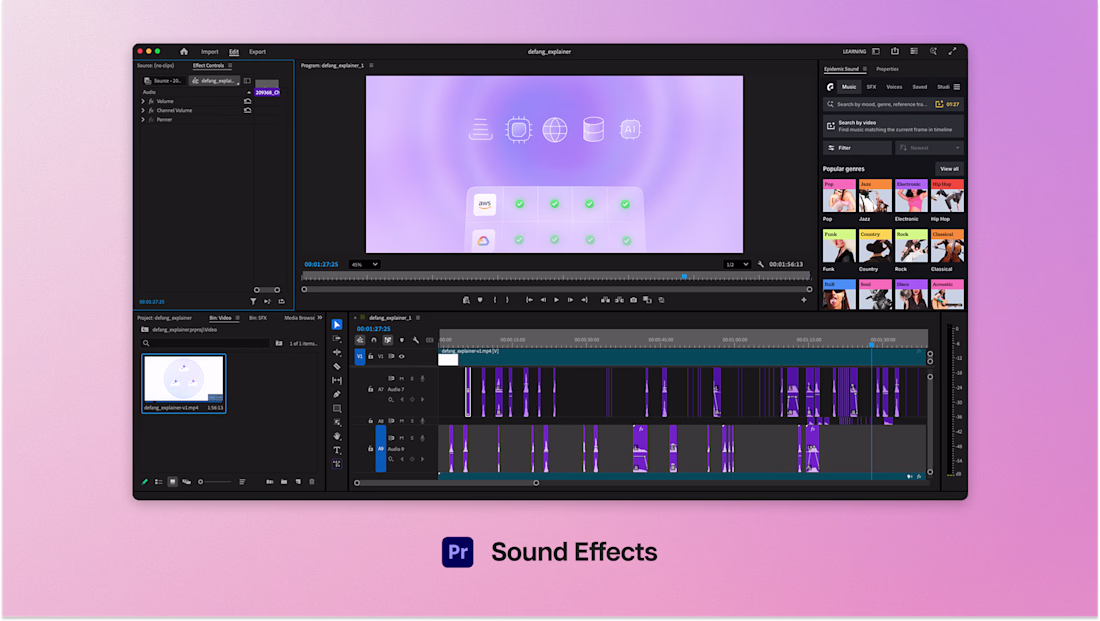Select the defang_explainer-v1.mp4 thumbnail
The width and height of the screenshot is (1100, 621).
point(183,380)
